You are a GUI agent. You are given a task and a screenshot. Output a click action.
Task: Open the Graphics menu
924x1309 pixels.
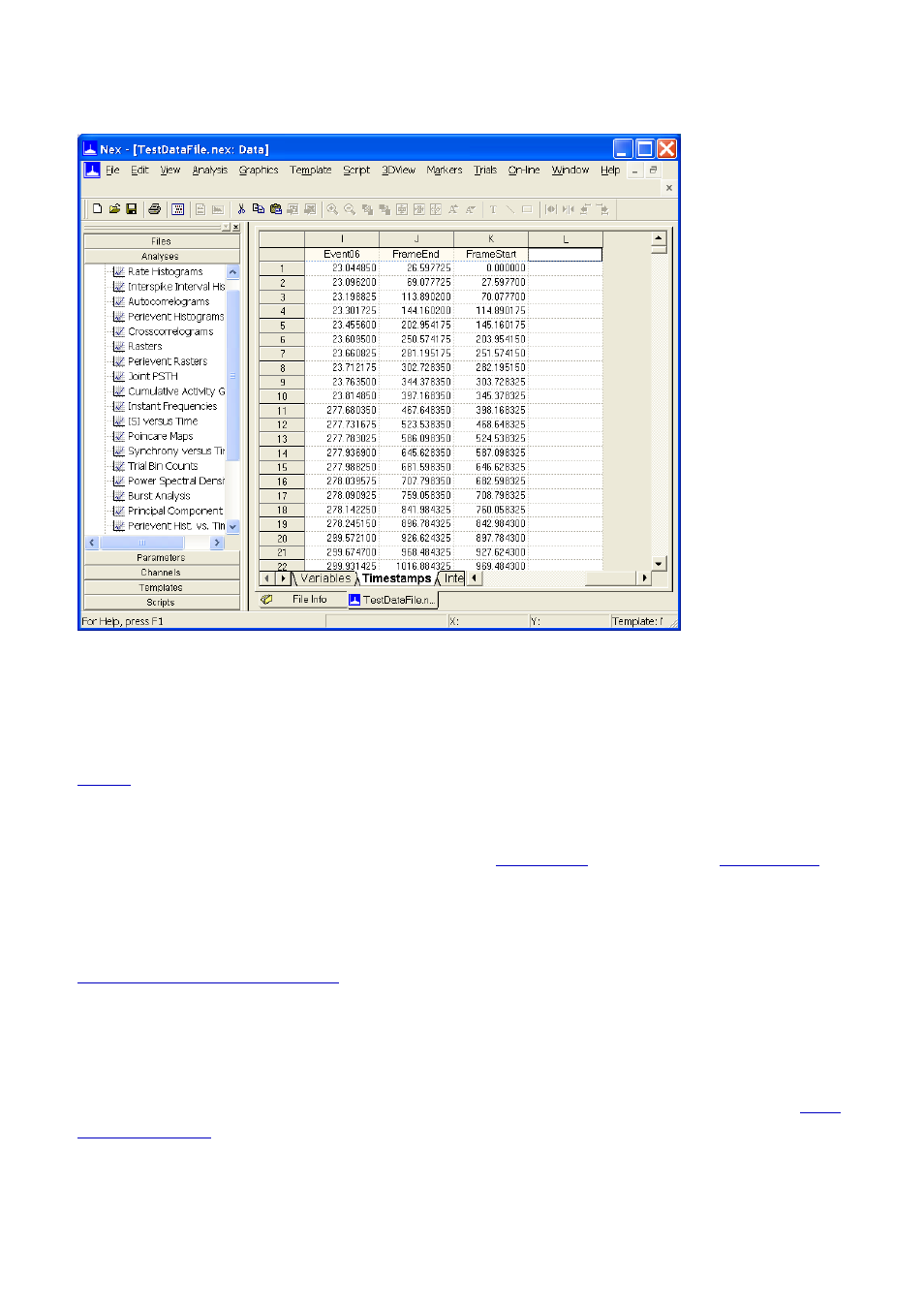pos(259,170)
